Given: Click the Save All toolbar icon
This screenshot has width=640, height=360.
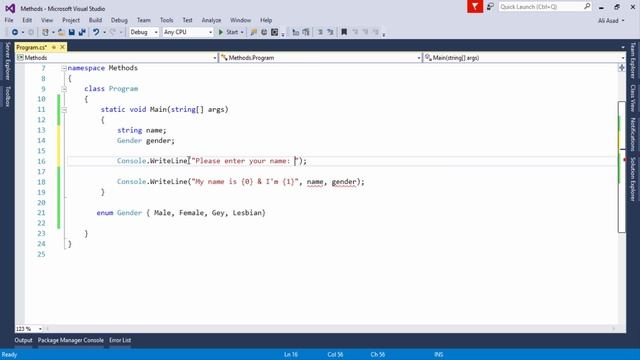Looking at the screenshot, I should [82, 32].
